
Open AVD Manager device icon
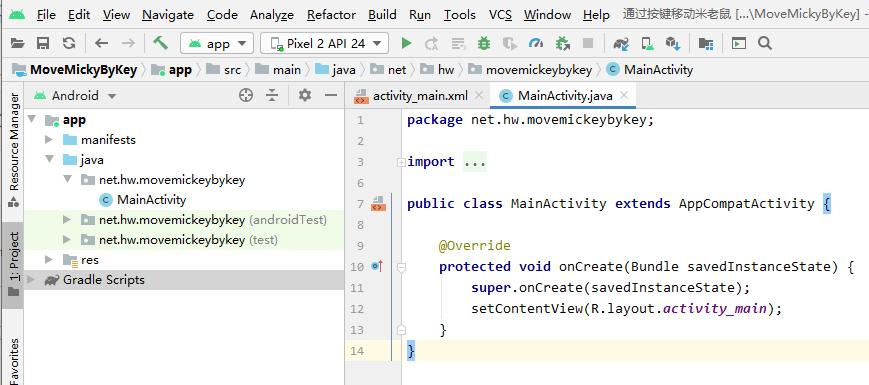[x=647, y=43]
